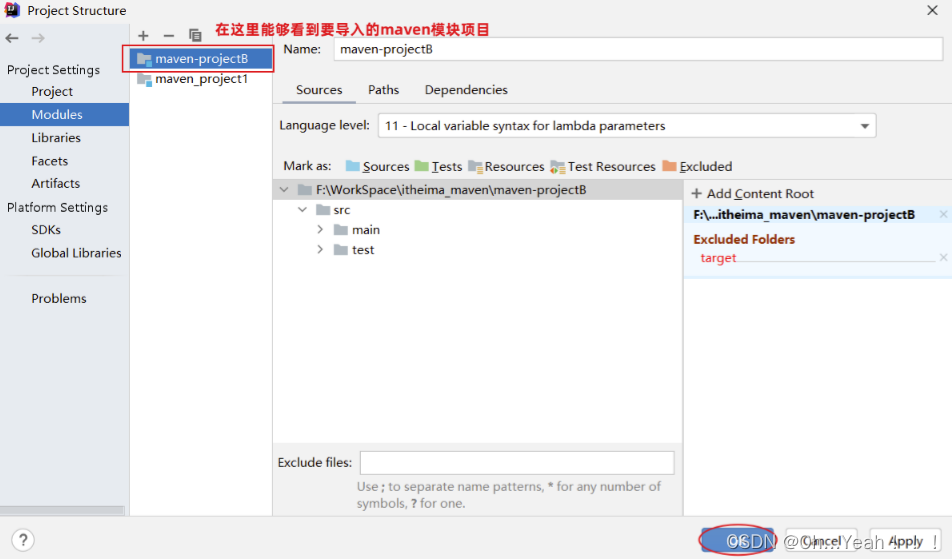The height and width of the screenshot is (559, 952).
Task: Open Global Libraries settings
Action: pyautogui.click(x=76, y=253)
